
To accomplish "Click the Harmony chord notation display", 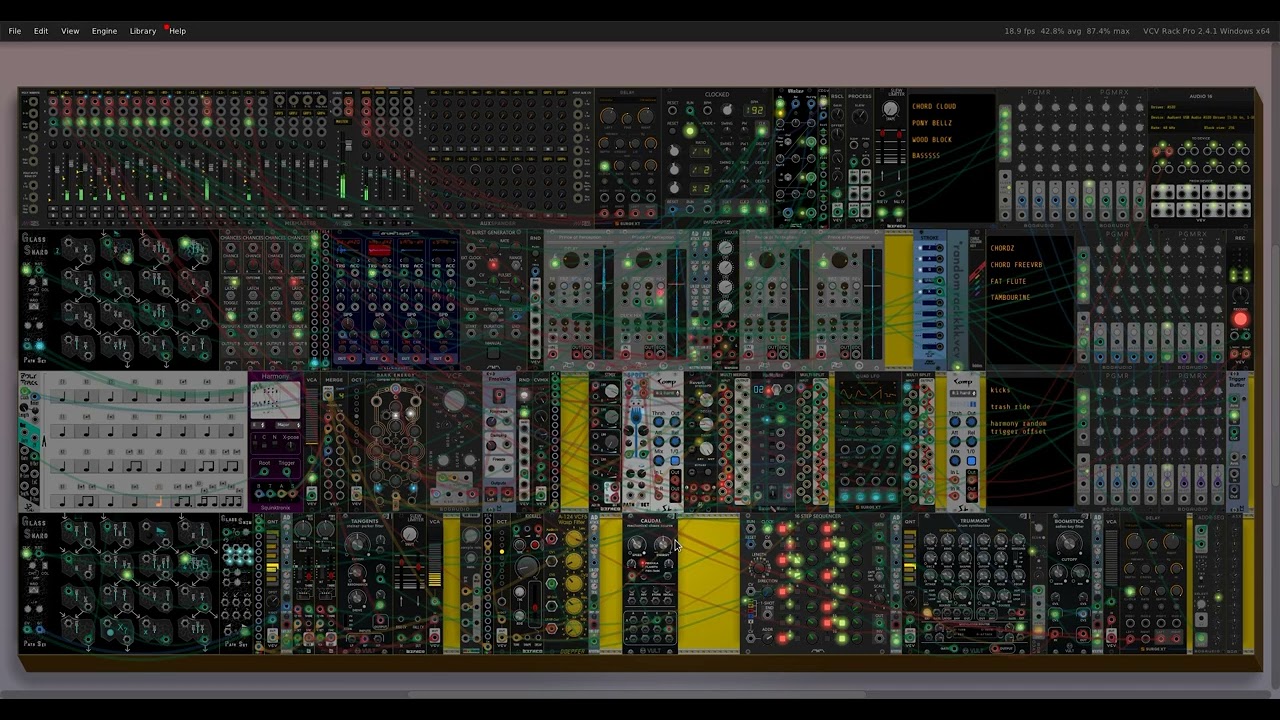I will tap(275, 400).
